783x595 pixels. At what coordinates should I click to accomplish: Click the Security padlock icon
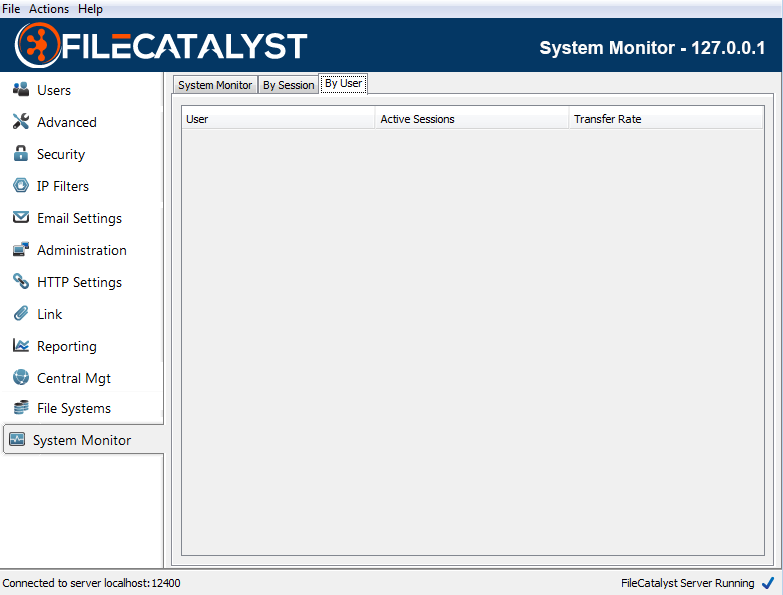(x=21, y=153)
